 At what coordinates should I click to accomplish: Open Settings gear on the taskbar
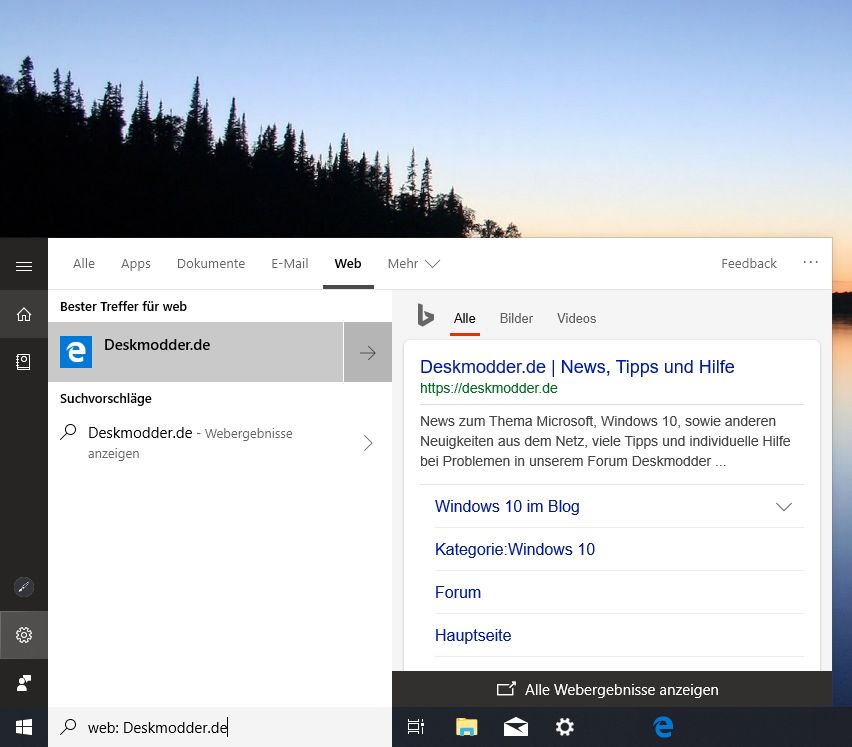click(565, 727)
